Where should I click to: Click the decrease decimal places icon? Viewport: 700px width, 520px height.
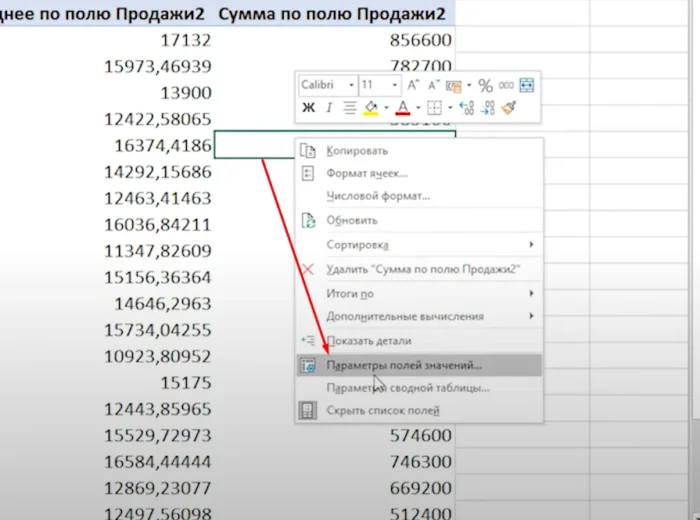click(x=488, y=108)
